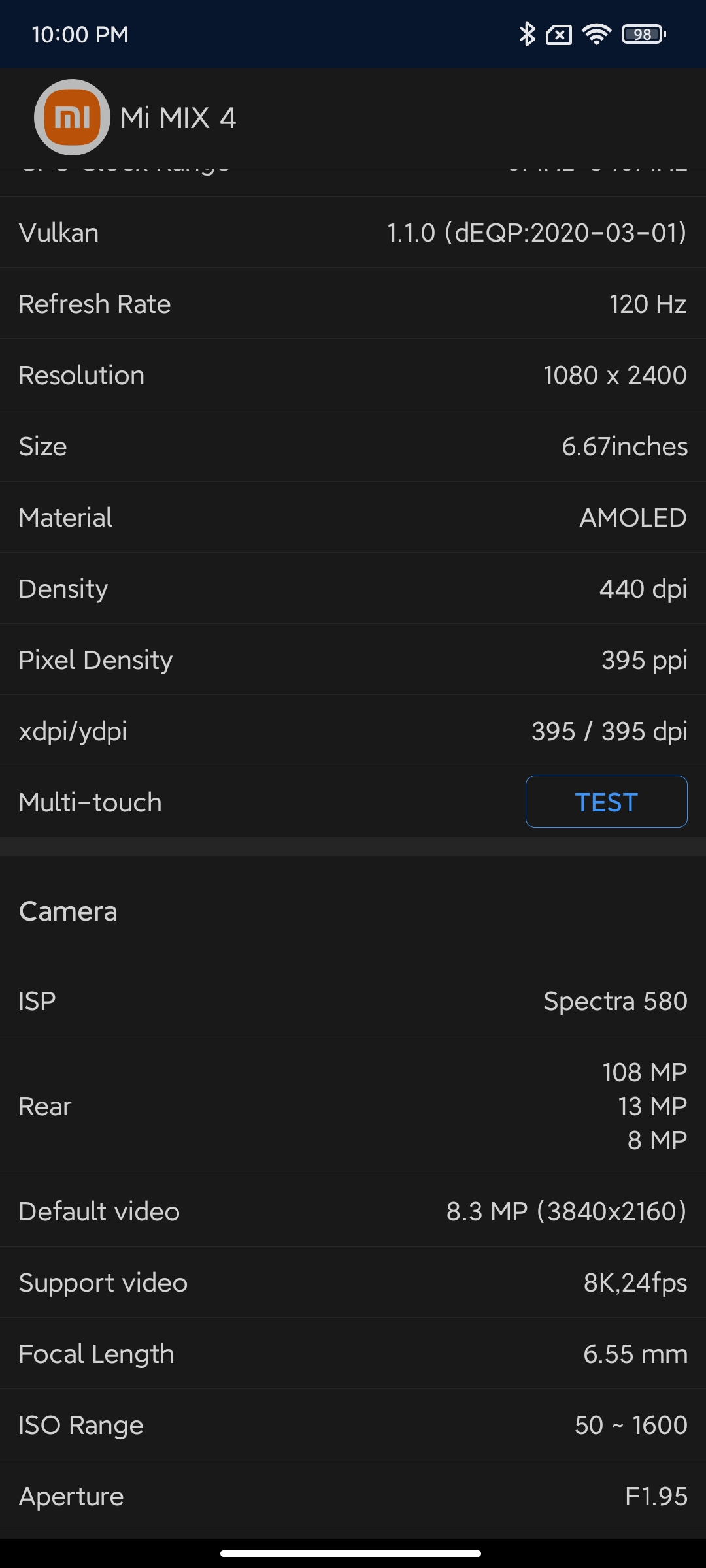
Task: Tap the battery level indicator
Action: pos(644,34)
